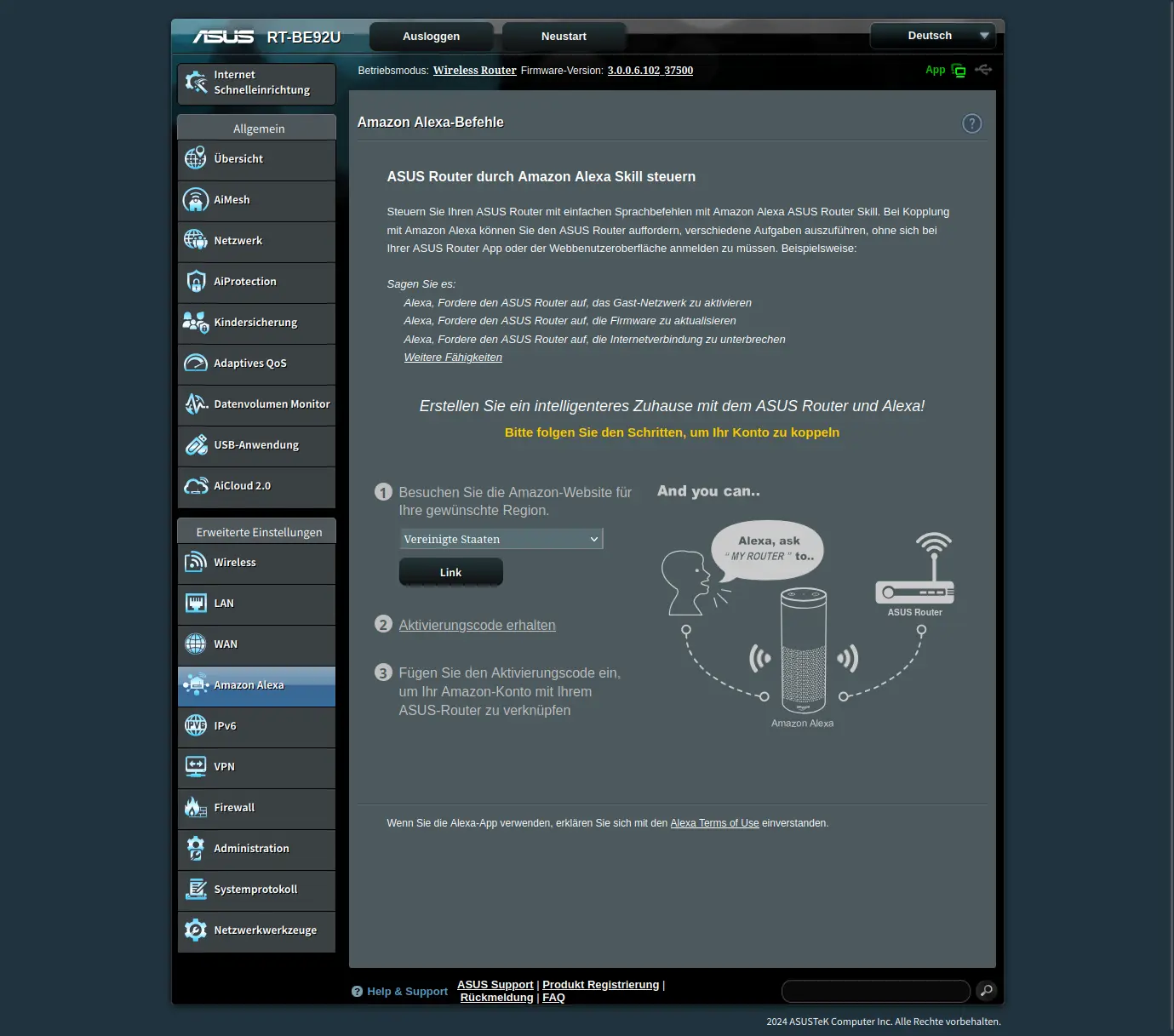Open AiMesh from the sidebar icon
This screenshot has height=1036, width=1174.
point(196,200)
